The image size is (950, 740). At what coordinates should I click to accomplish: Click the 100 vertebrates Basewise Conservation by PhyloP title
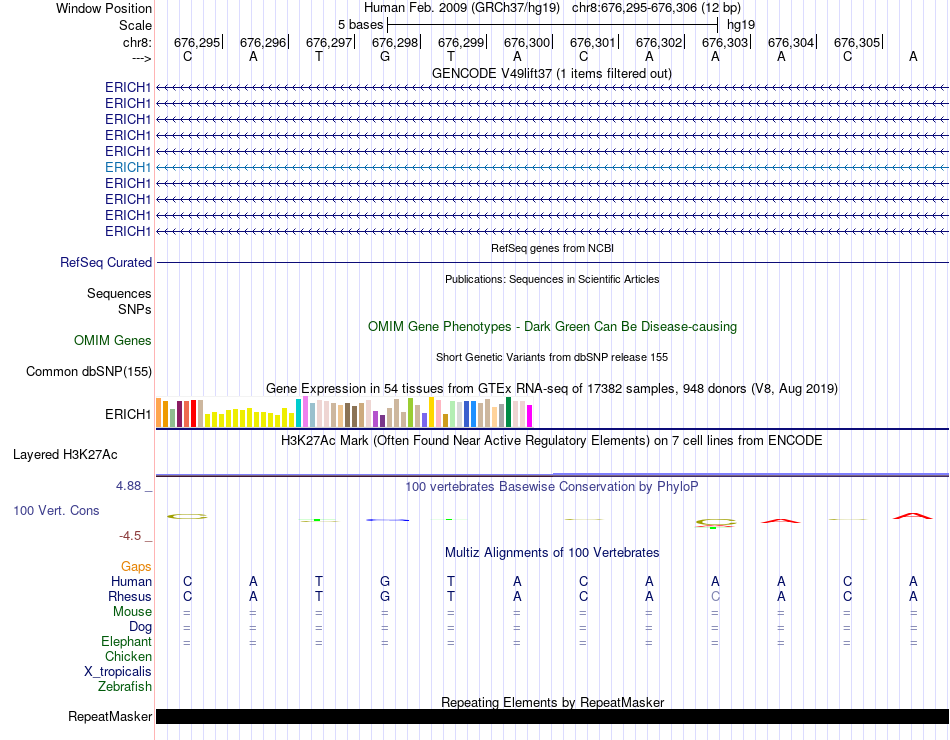click(551, 486)
